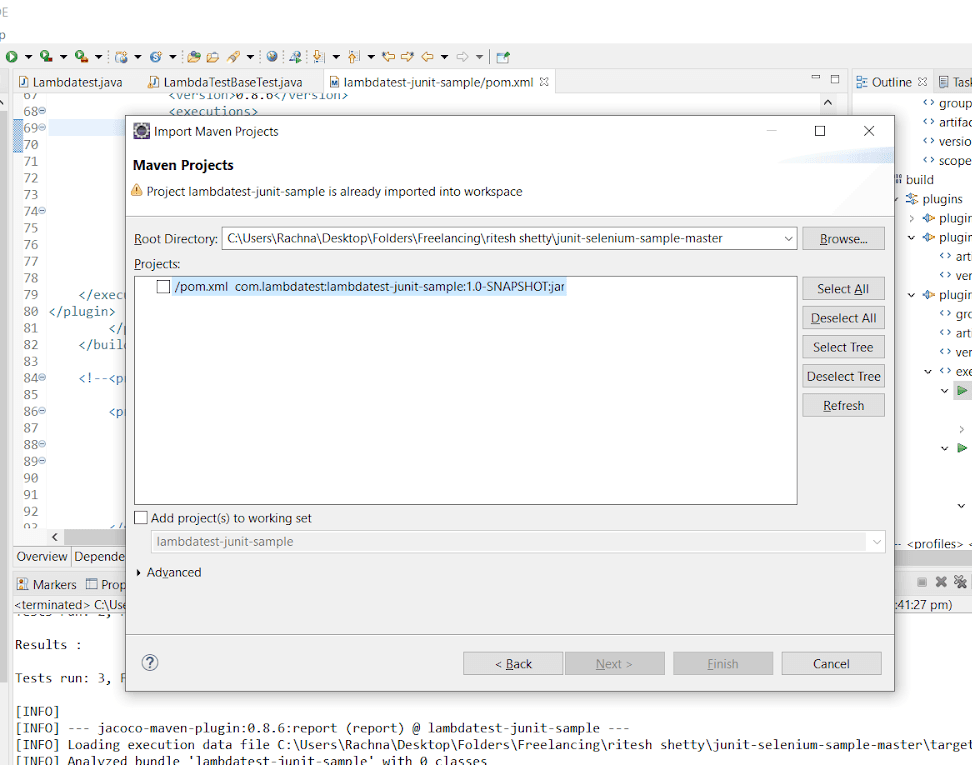
Task: Open the dialog help question mark icon
Action: pyautogui.click(x=150, y=663)
